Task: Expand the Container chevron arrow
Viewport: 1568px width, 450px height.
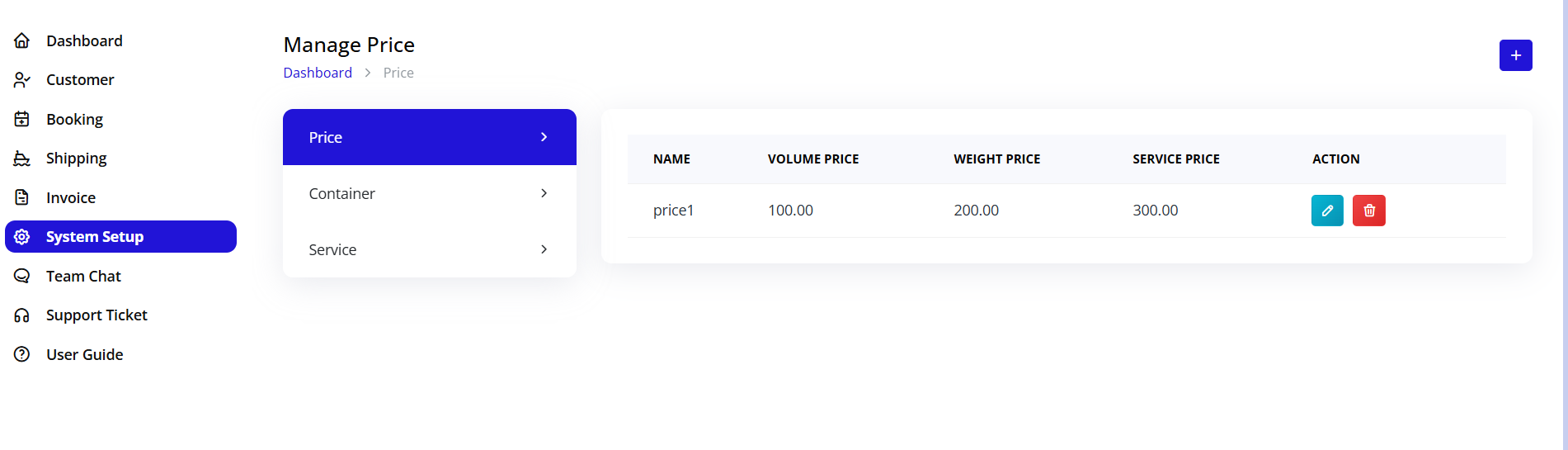Action: [x=544, y=193]
